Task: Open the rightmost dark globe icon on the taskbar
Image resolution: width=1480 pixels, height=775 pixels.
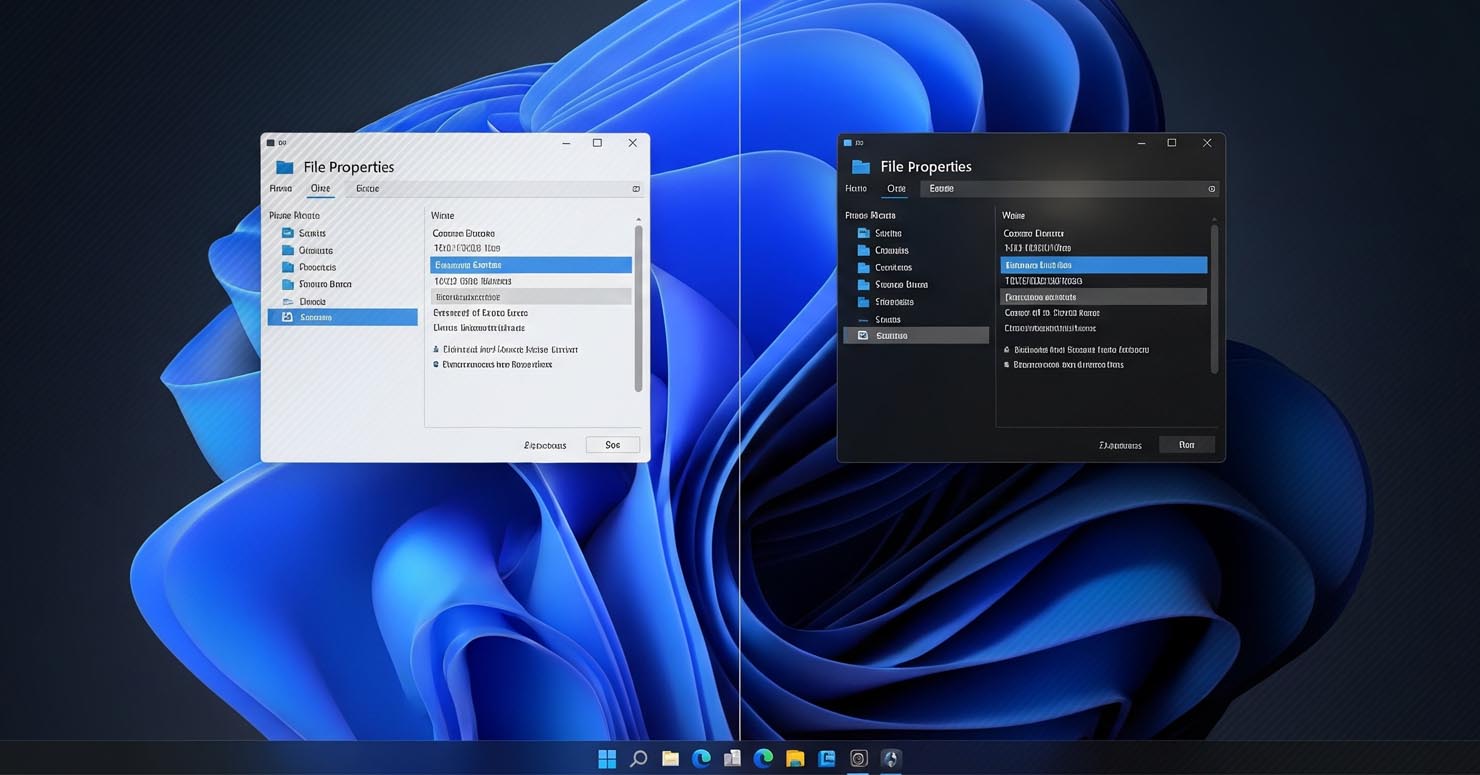Action: tap(891, 759)
